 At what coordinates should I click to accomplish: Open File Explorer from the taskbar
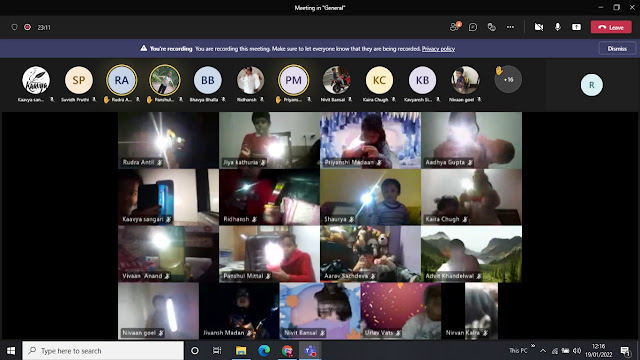click(x=241, y=351)
